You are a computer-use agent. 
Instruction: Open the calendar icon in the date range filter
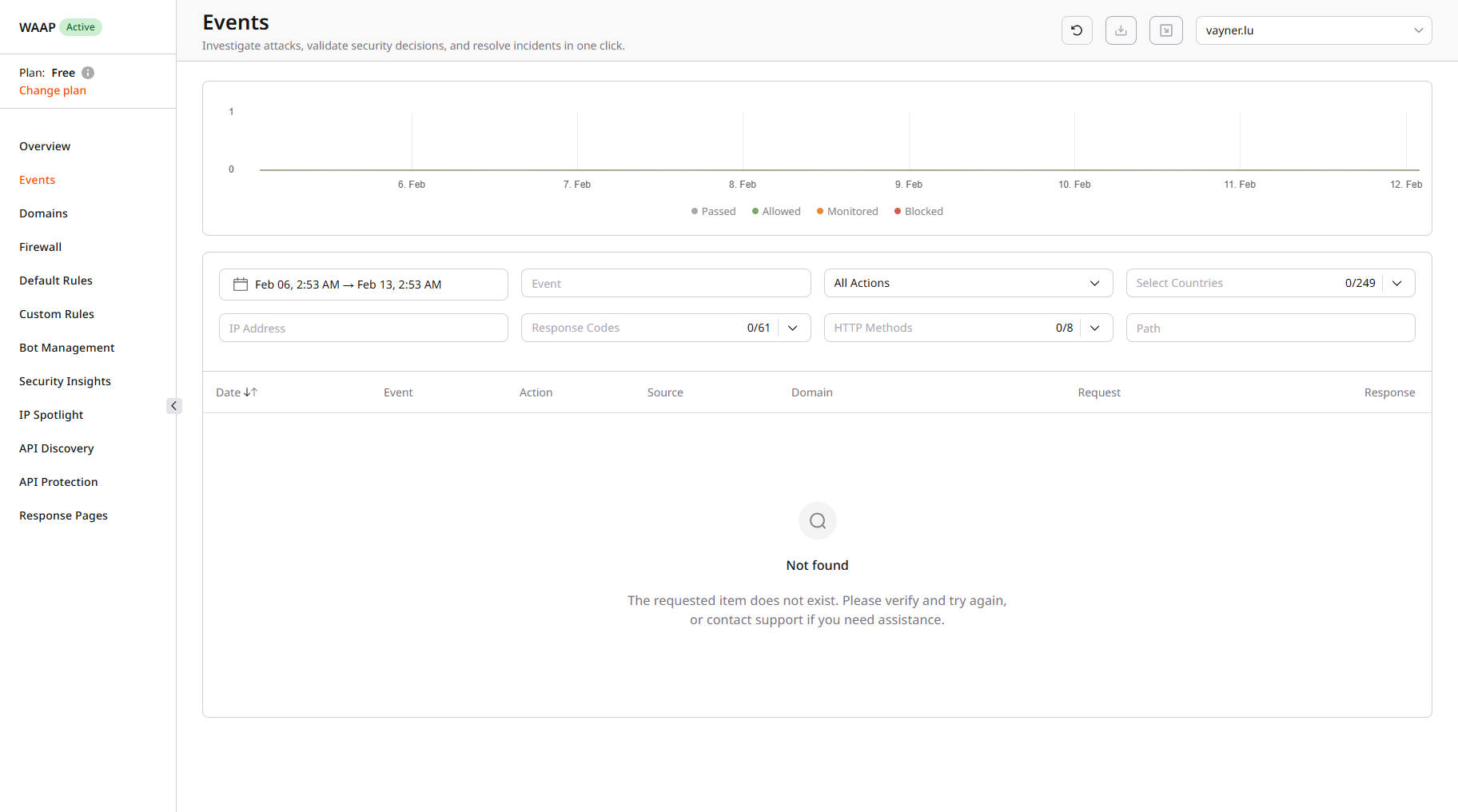click(240, 284)
